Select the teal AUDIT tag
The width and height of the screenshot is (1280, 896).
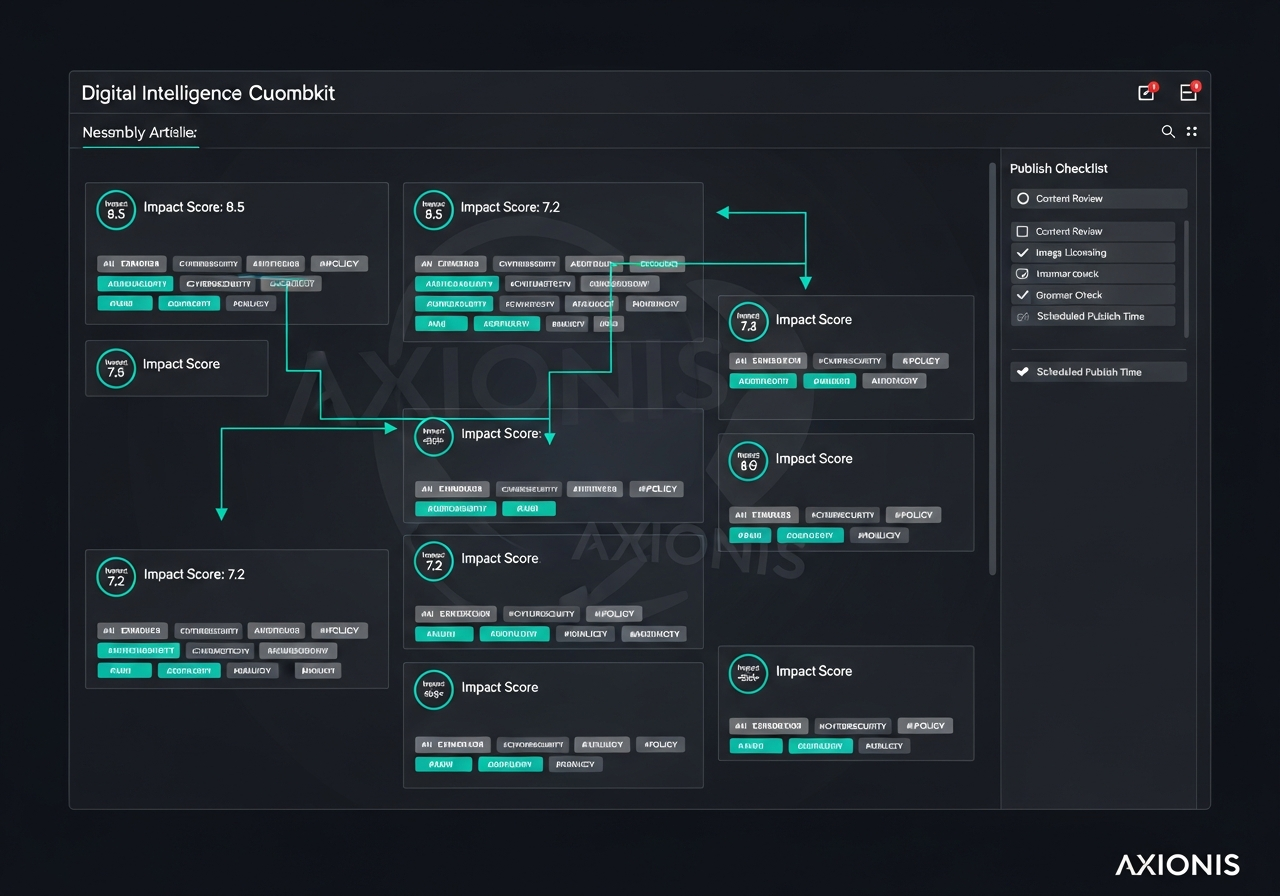point(125,303)
